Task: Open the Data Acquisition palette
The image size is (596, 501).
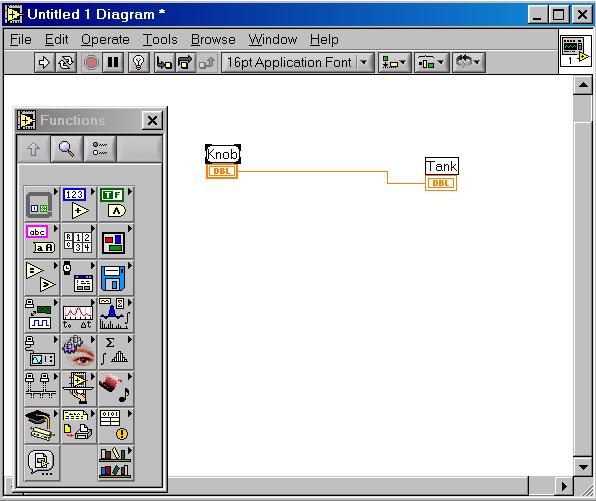Action: [41, 315]
